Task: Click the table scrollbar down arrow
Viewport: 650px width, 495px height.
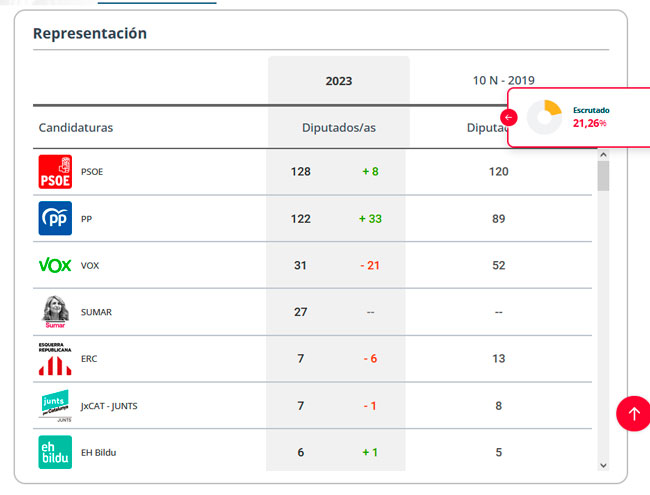Action: coord(604,466)
